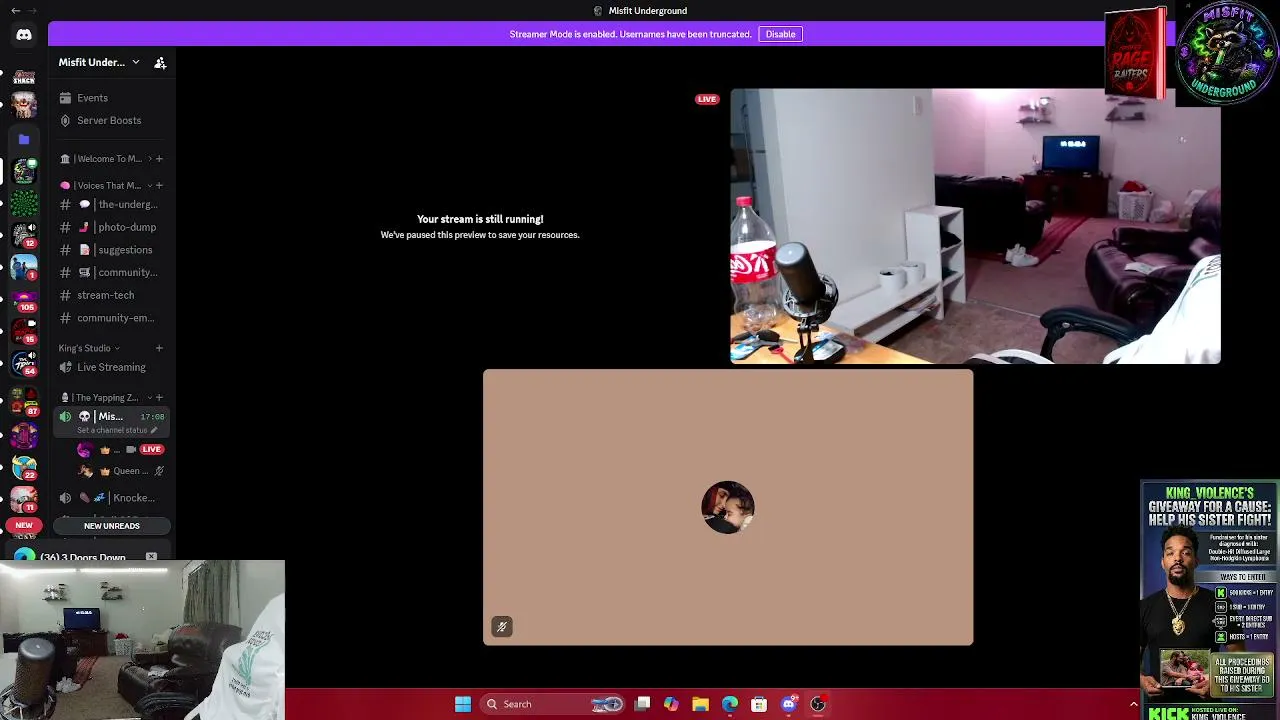The height and width of the screenshot is (720, 1280).
Task: Open File Explorer from the taskbar
Action: (700, 704)
